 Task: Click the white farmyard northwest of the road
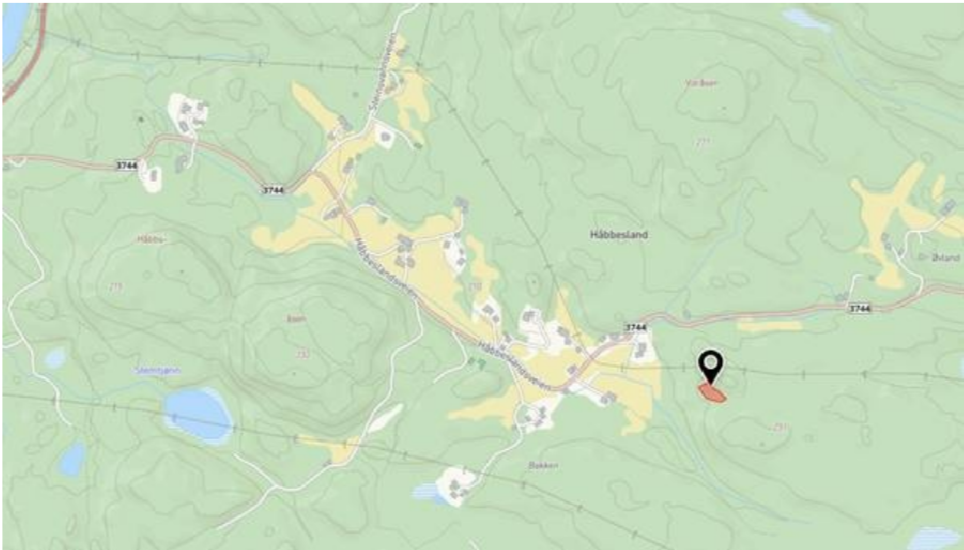pyautogui.click(x=188, y=114)
